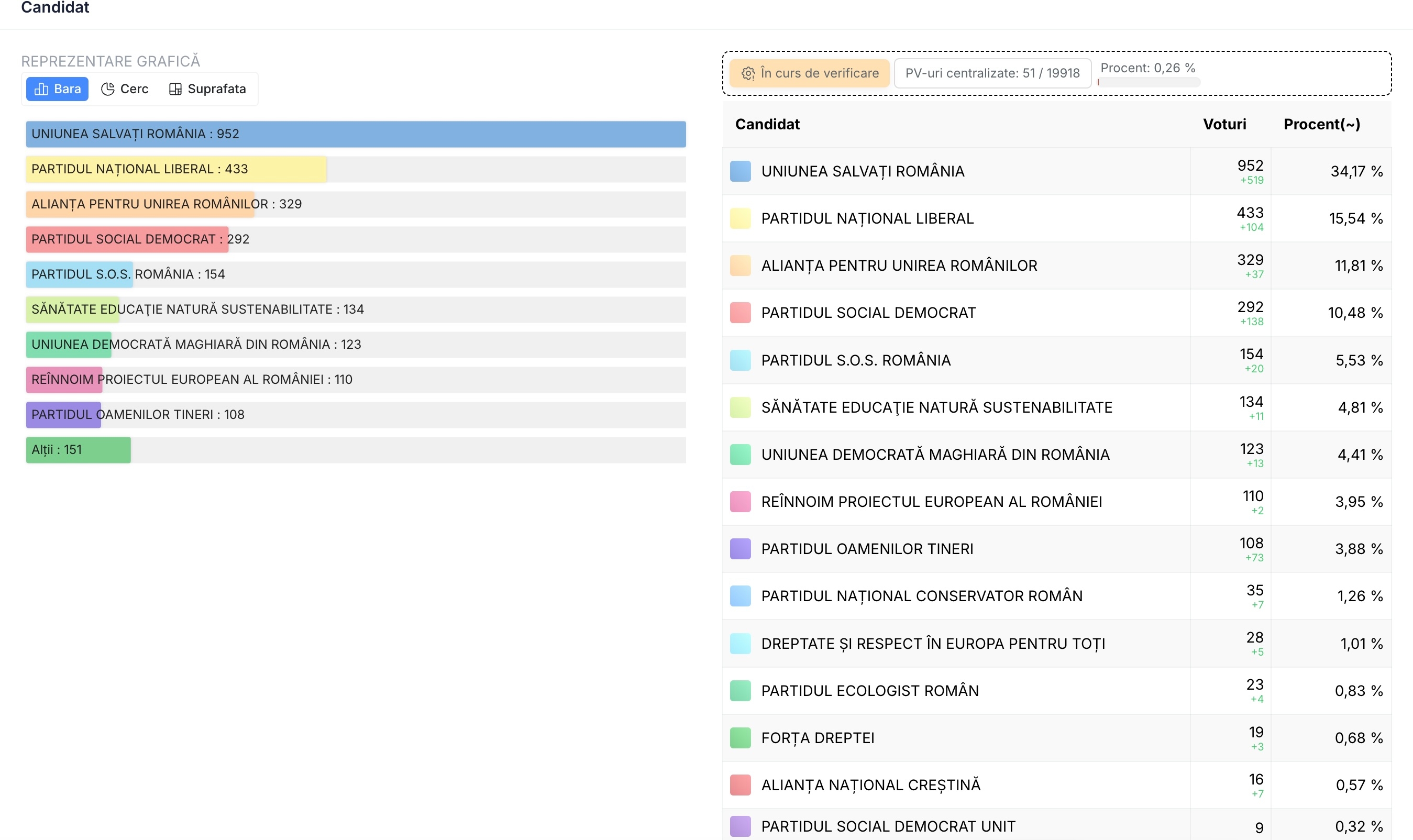Click the blue swatch for Uniunea Salvați România
This screenshot has height=840, width=1413.
pyautogui.click(x=740, y=171)
